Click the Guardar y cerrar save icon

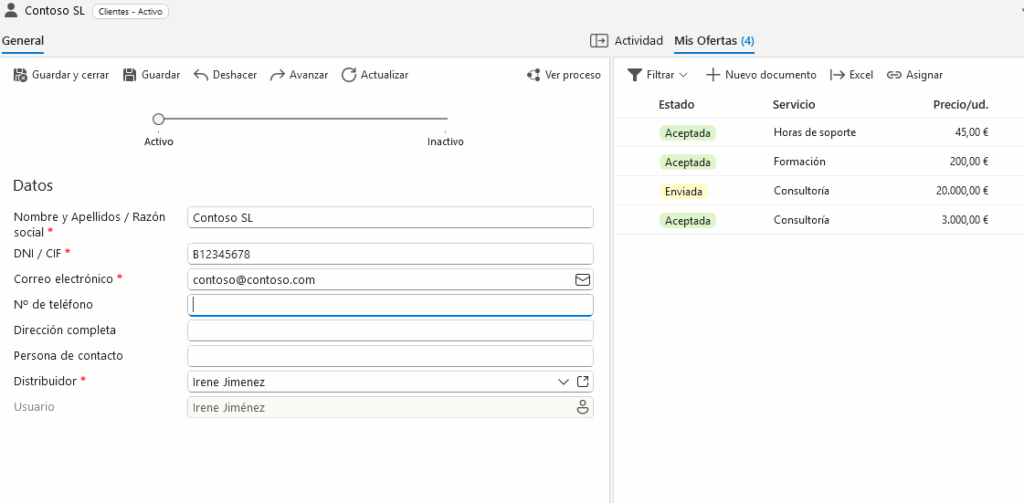[21, 75]
